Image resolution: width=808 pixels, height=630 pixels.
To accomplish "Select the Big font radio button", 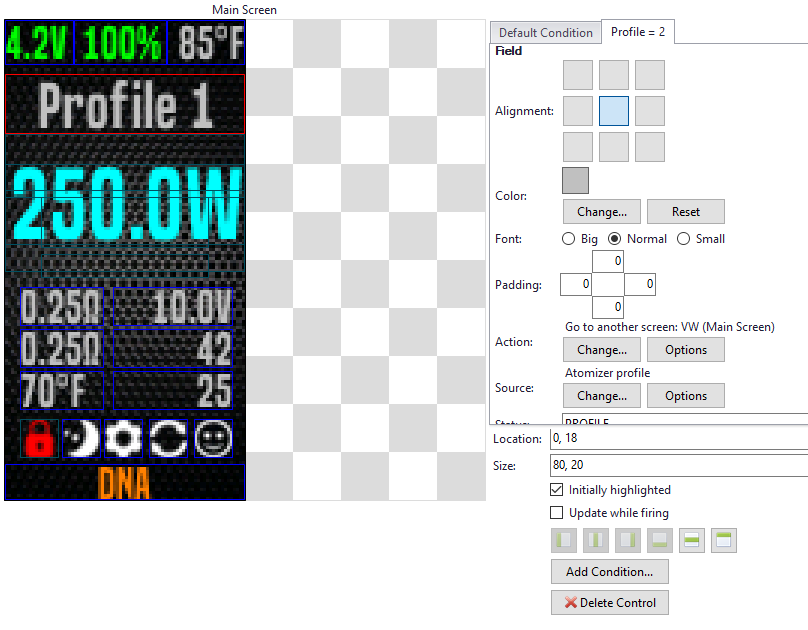I will tap(569, 239).
